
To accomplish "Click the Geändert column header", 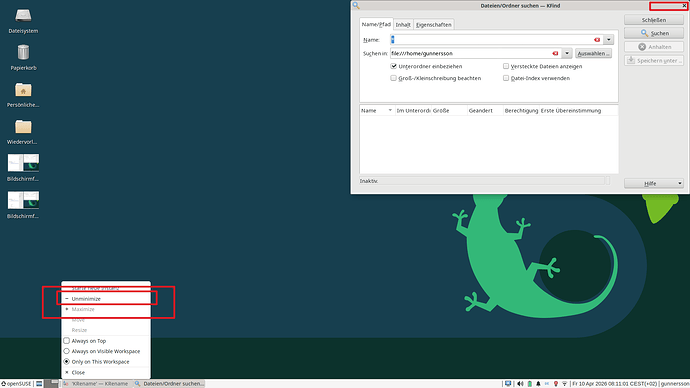I will (485, 110).
